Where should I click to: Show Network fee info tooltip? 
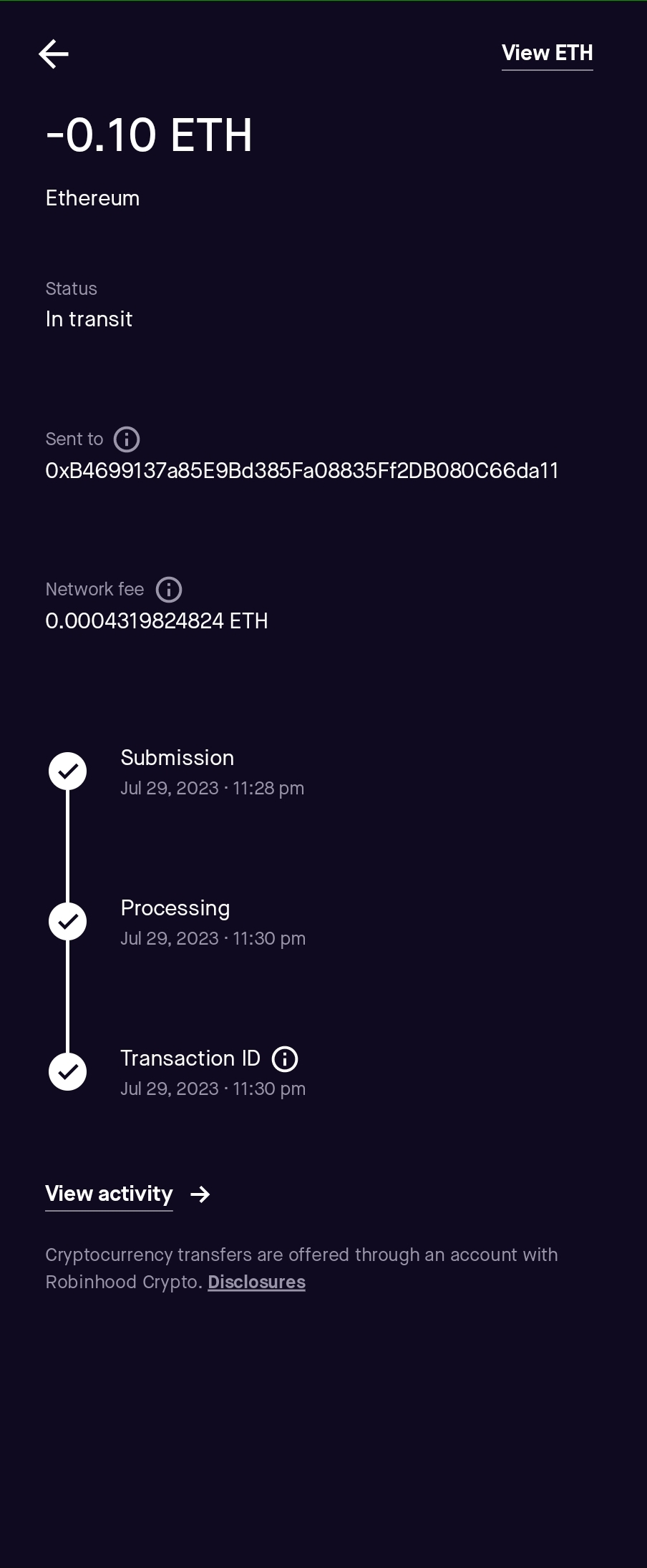(x=169, y=590)
